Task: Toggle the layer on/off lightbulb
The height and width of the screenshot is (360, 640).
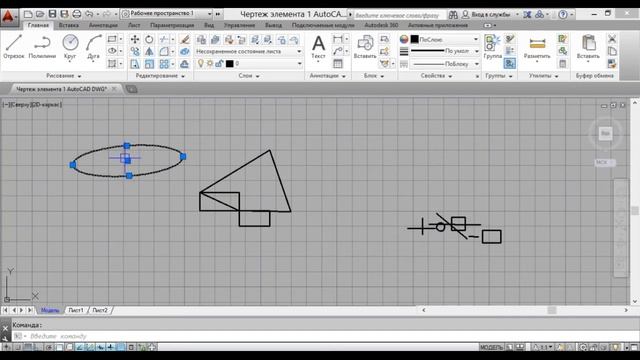Action: tap(200, 63)
